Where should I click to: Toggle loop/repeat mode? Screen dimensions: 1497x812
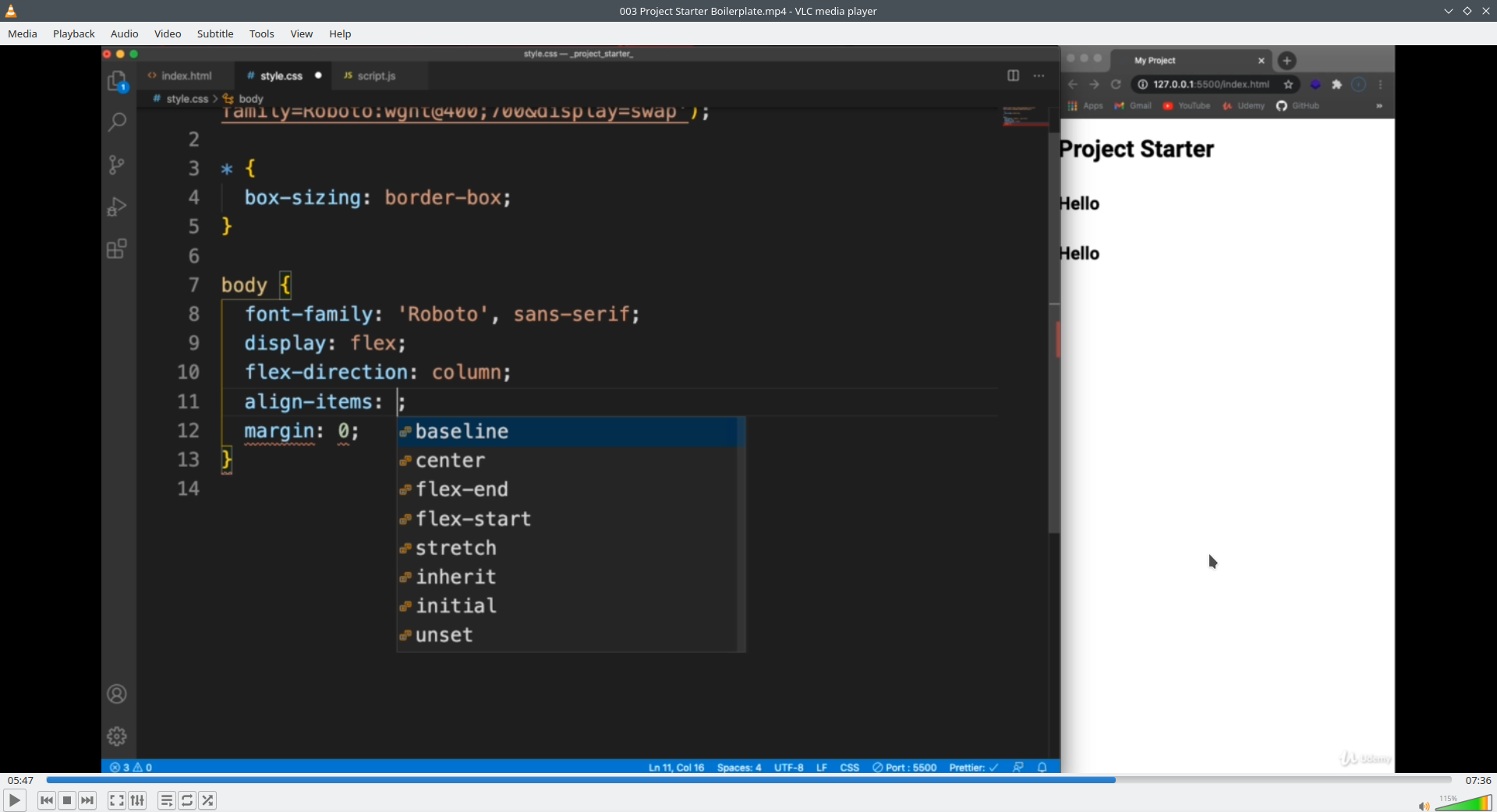pyautogui.click(x=187, y=800)
